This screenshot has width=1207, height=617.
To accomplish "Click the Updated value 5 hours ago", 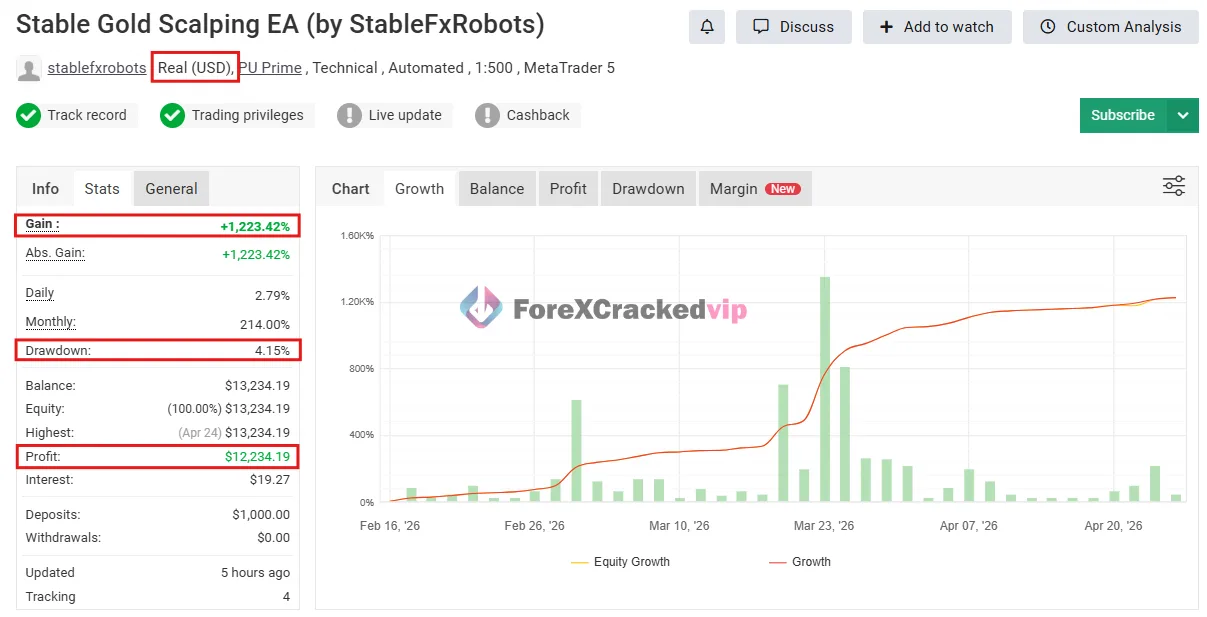I will [256, 573].
